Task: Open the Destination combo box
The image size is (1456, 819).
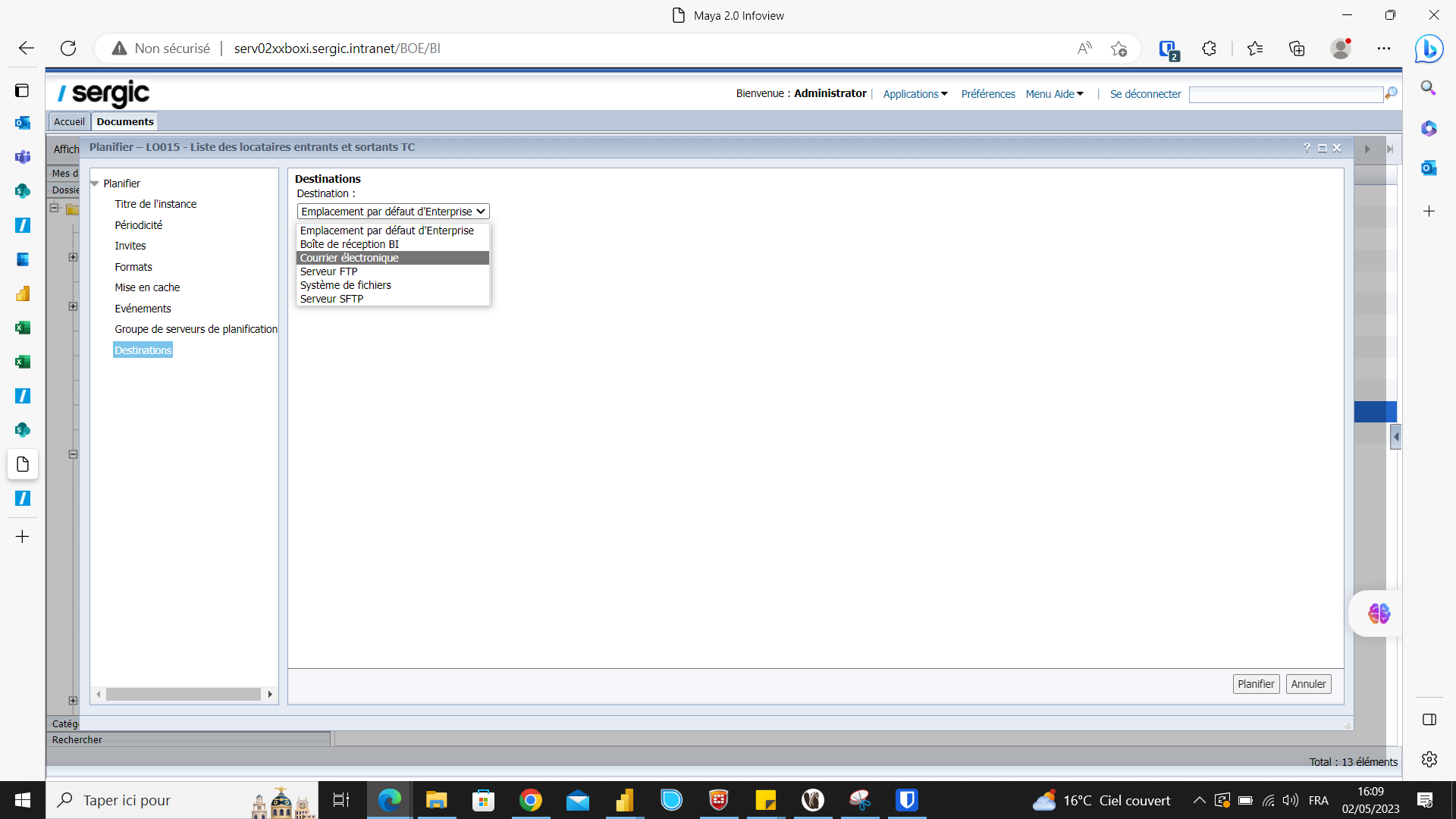Action: 392,212
